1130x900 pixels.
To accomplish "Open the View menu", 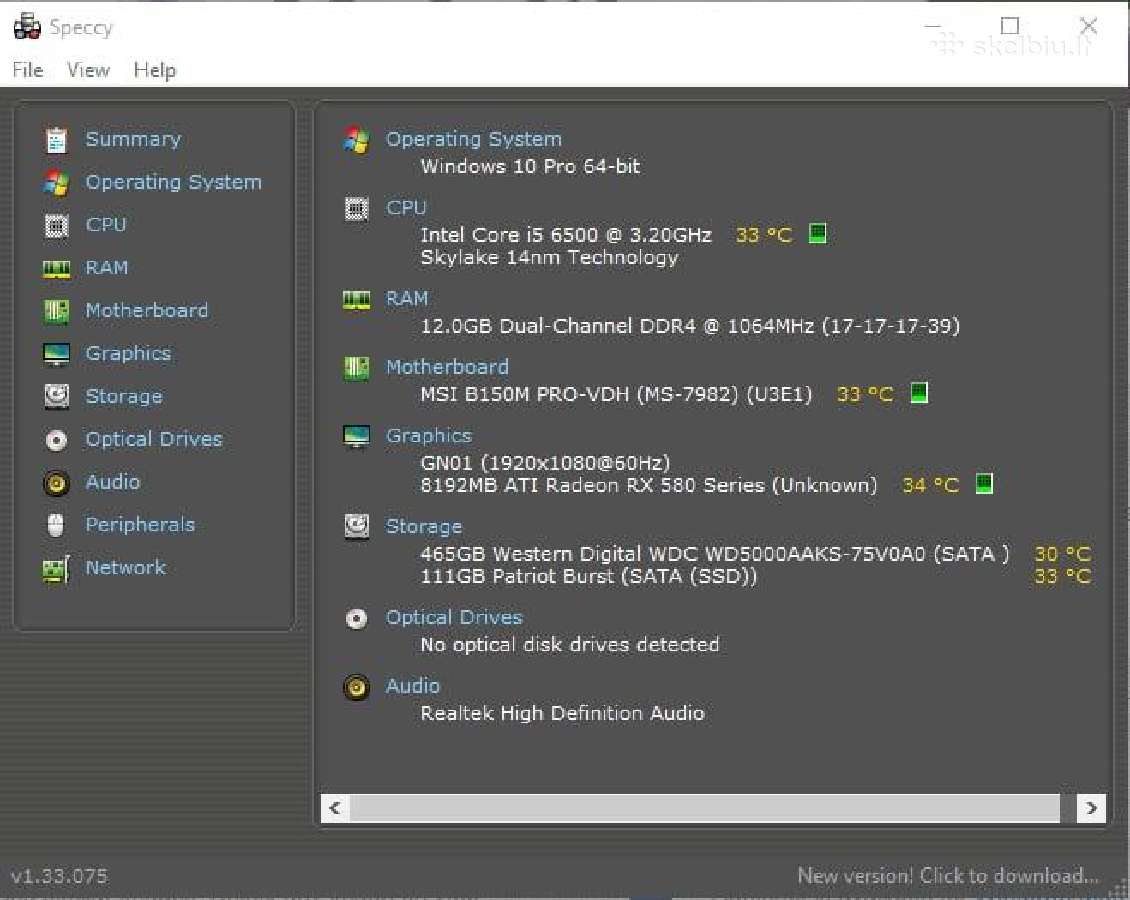I will pyautogui.click(x=88, y=71).
